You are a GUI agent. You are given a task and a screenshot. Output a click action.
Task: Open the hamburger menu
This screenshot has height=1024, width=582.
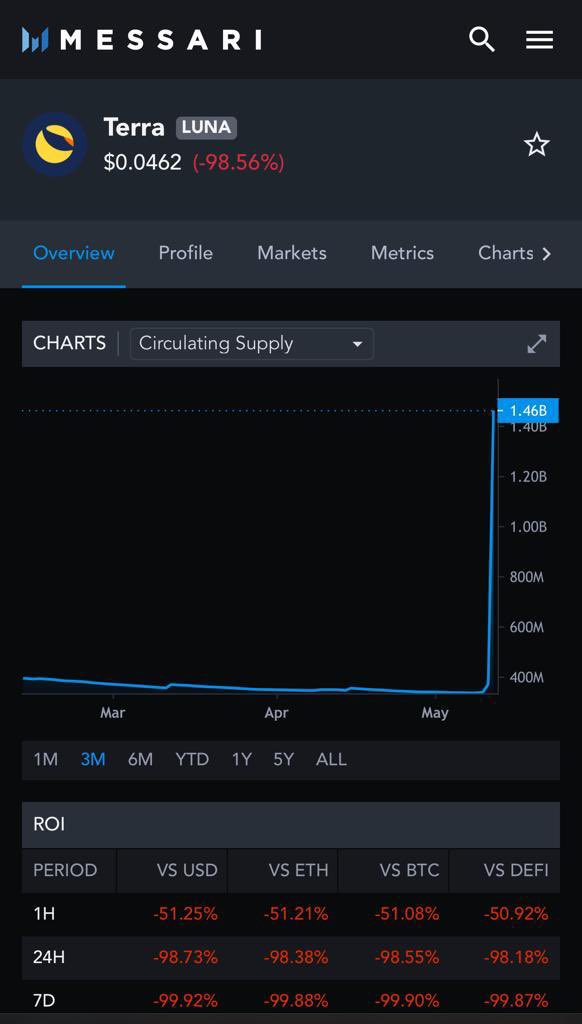[540, 40]
